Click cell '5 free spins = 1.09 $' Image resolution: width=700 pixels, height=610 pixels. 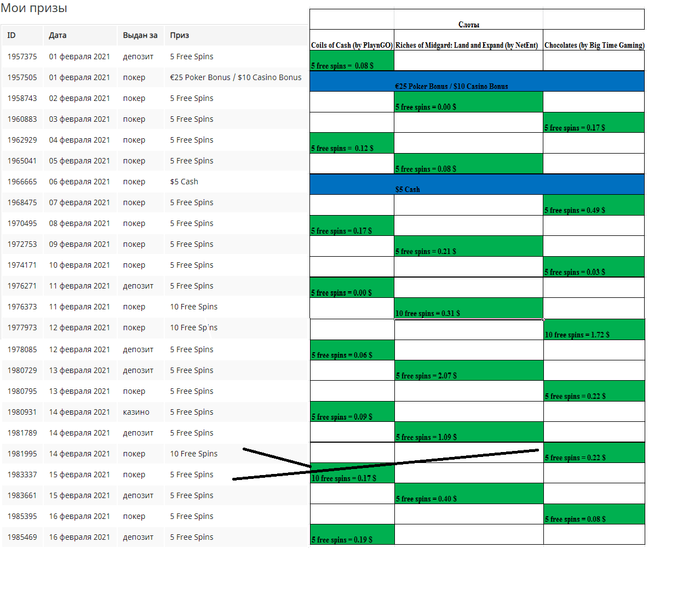469,432
